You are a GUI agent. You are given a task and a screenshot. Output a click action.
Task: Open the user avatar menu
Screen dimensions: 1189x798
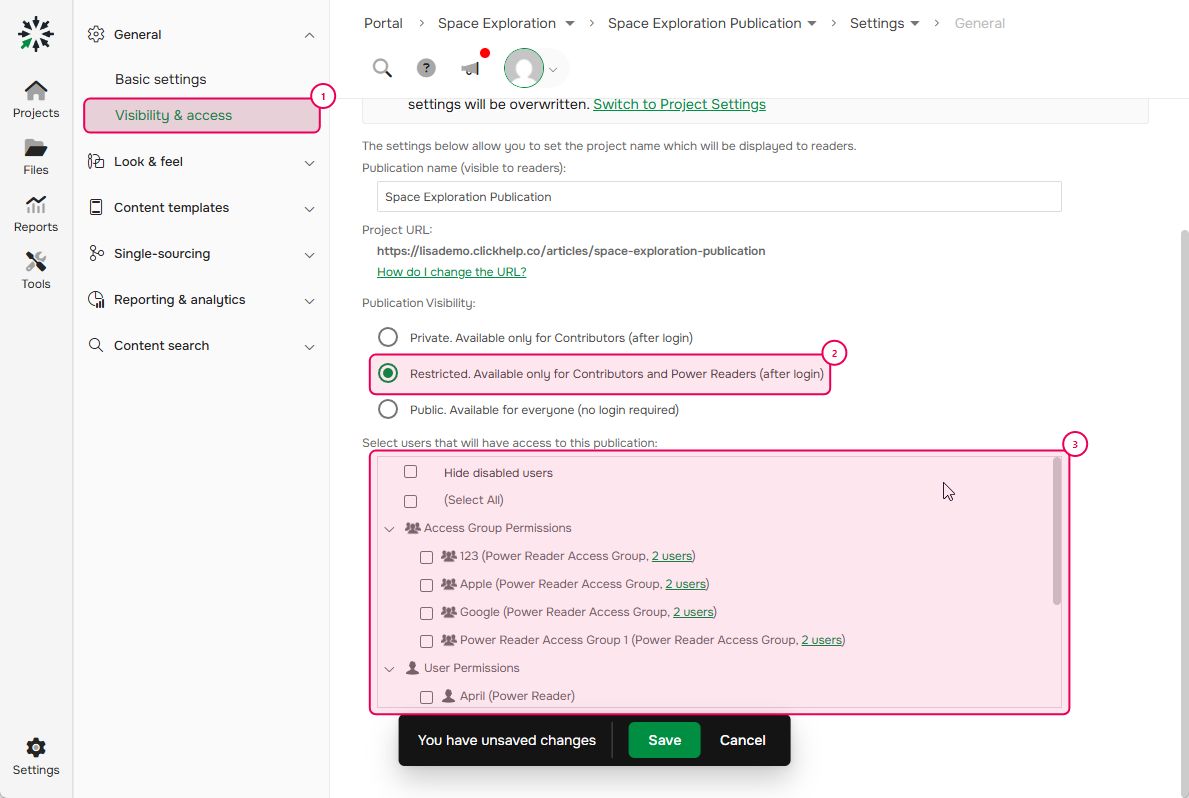524,68
